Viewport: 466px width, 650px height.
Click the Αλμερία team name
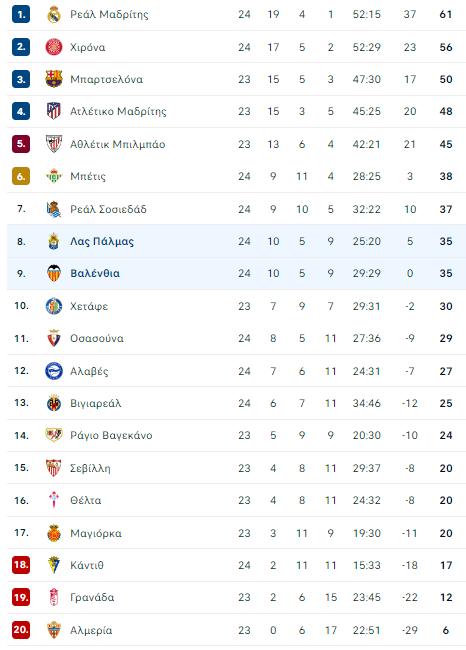(91, 630)
